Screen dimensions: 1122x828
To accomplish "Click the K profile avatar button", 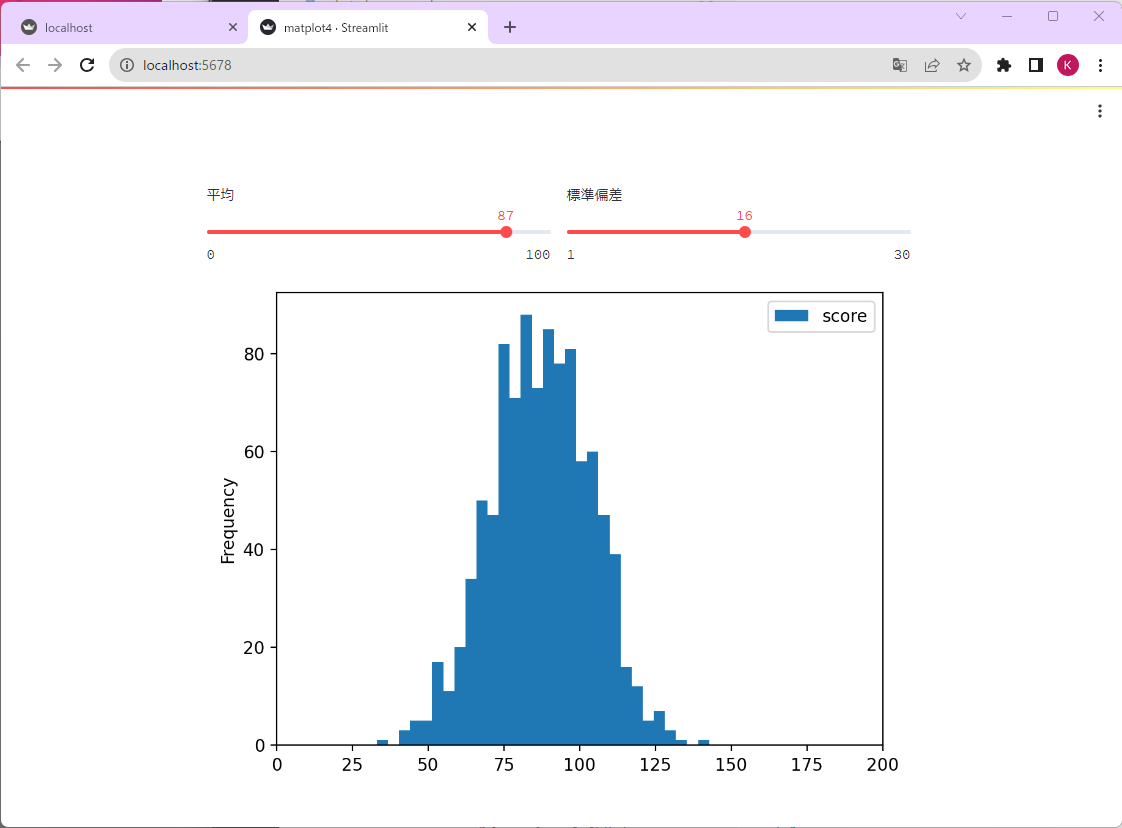I will click(1068, 64).
